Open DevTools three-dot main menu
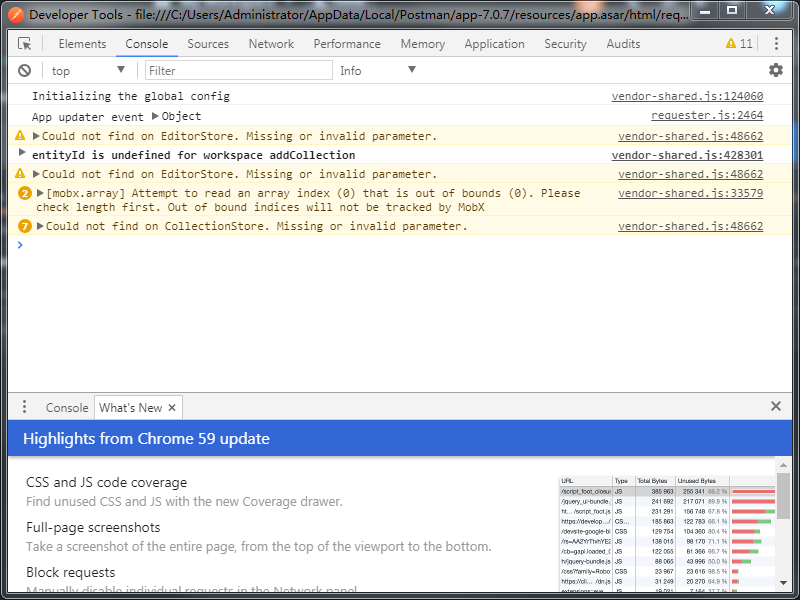The image size is (800, 600). tap(776, 44)
